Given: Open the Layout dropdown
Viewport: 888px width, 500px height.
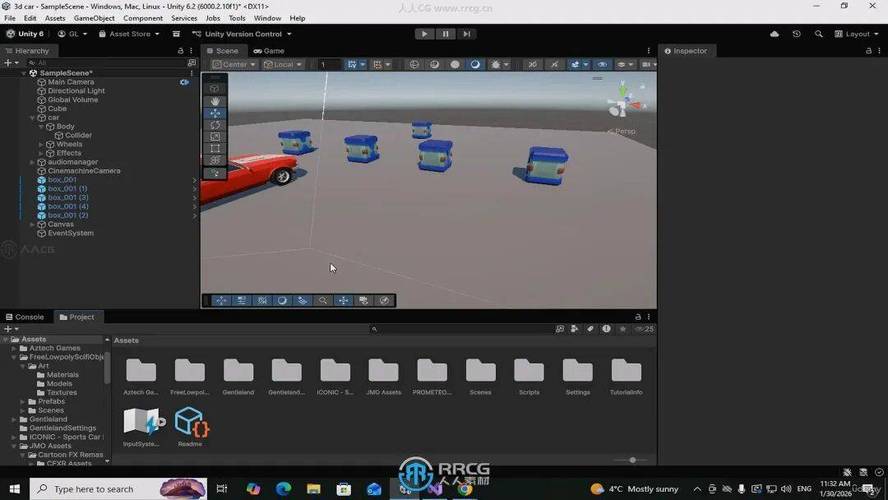Looking at the screenshot, I should [x=856, y=34].
